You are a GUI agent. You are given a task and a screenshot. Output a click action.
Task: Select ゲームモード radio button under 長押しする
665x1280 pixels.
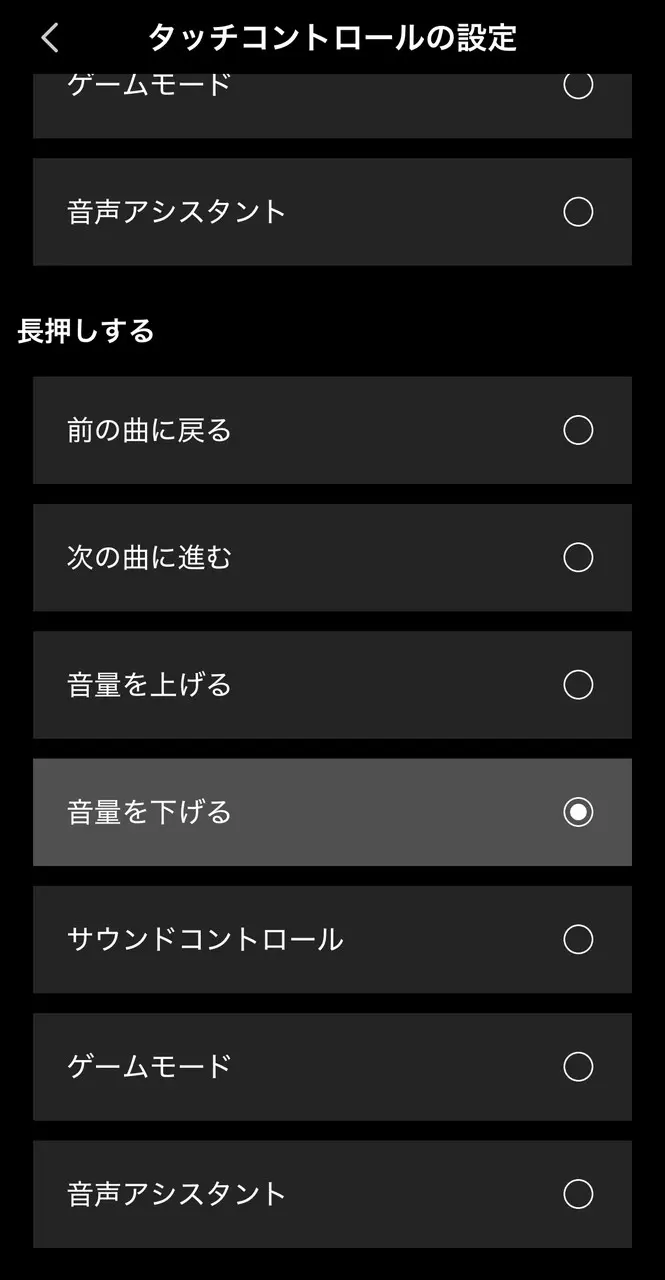click(x=578, y=1067)
